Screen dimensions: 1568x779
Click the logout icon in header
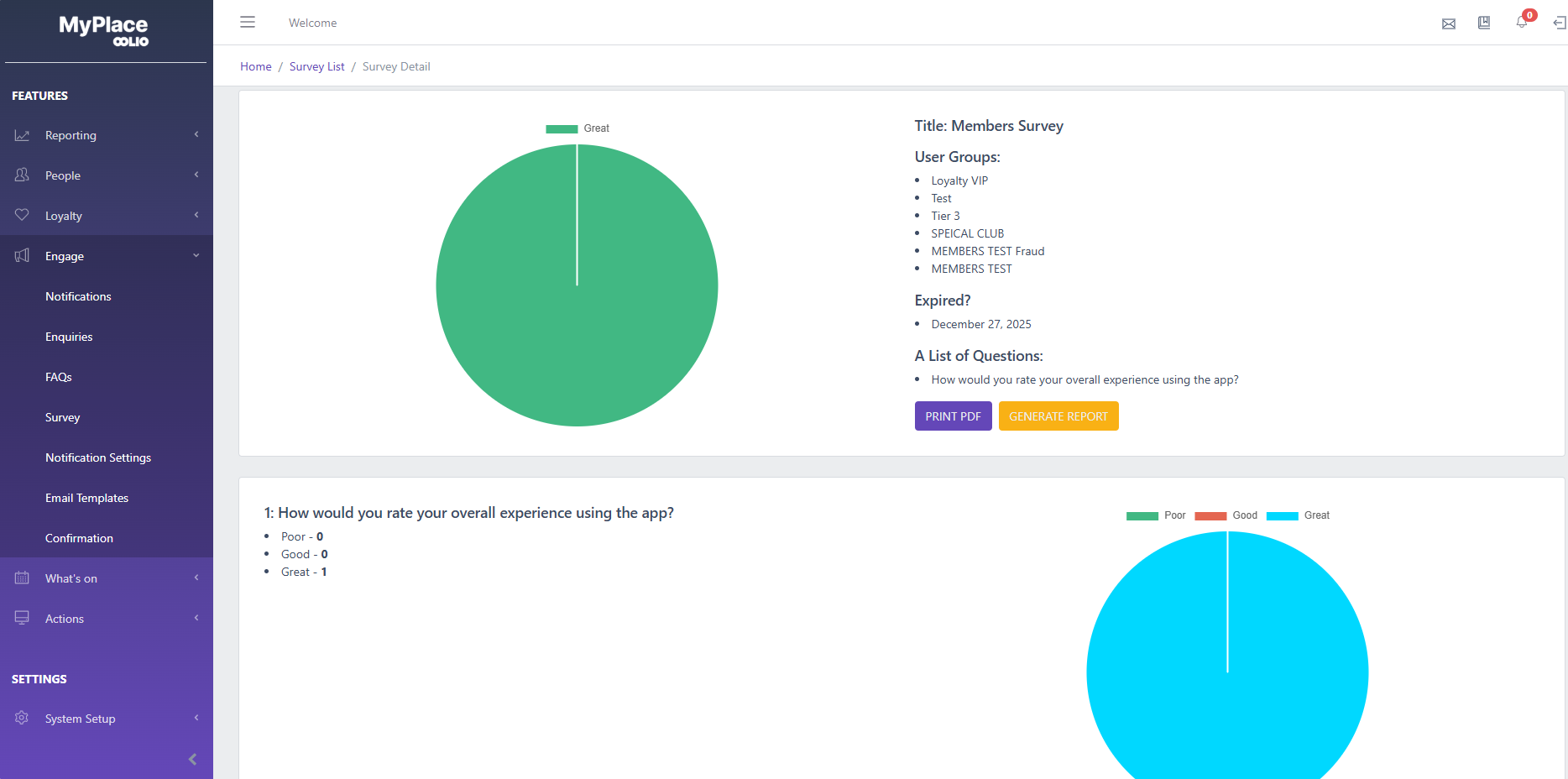[x=1559, y=23]
